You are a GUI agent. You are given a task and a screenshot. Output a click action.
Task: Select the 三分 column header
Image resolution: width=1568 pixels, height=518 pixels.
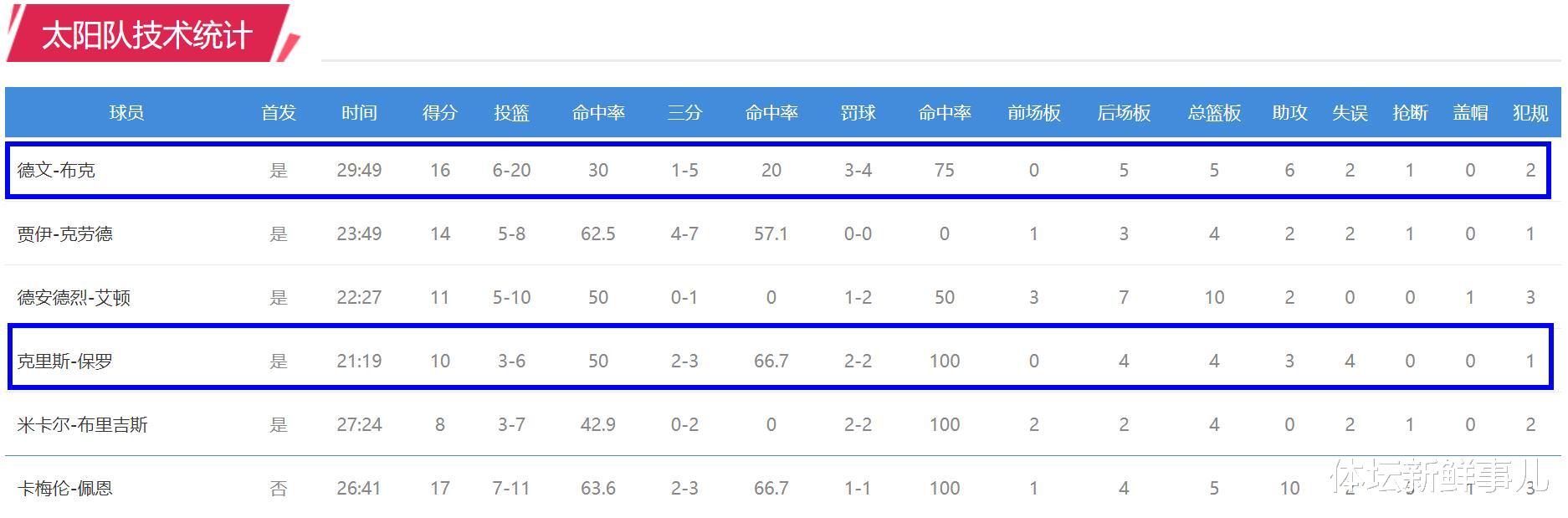coord(684,113)
